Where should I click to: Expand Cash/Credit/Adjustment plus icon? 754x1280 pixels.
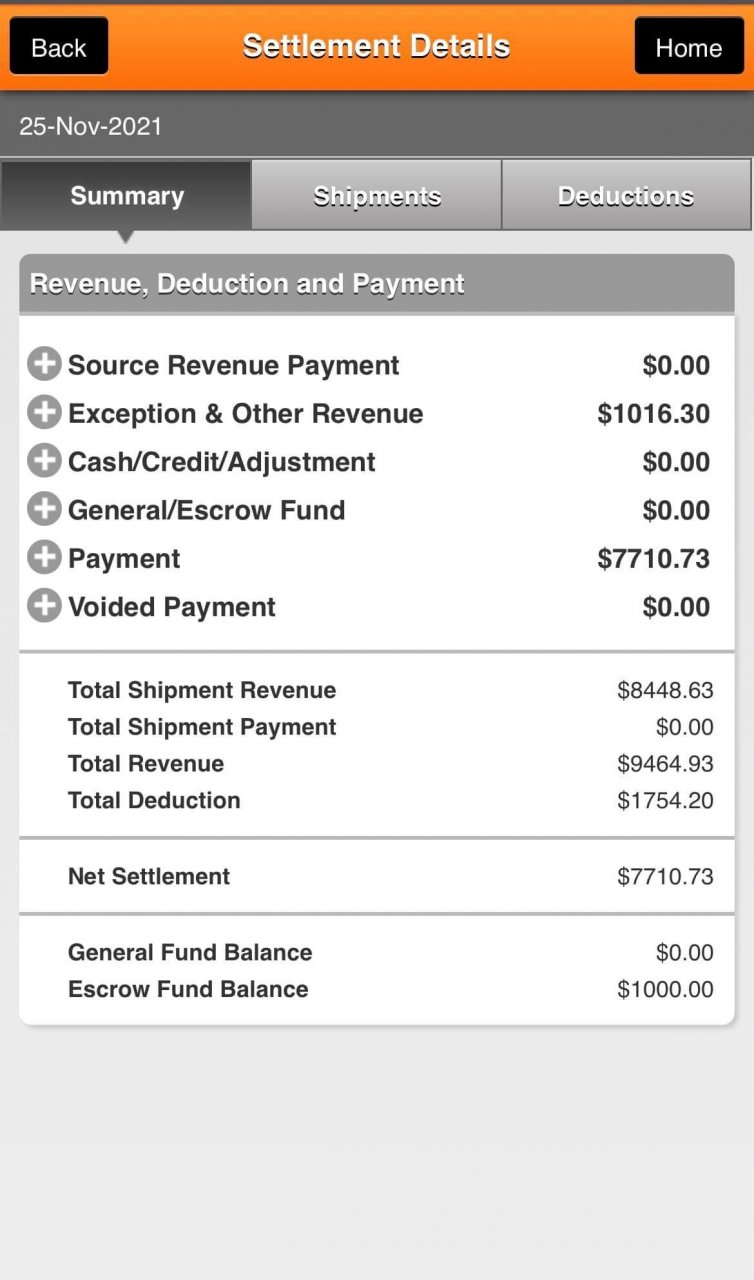click(44, 461)
